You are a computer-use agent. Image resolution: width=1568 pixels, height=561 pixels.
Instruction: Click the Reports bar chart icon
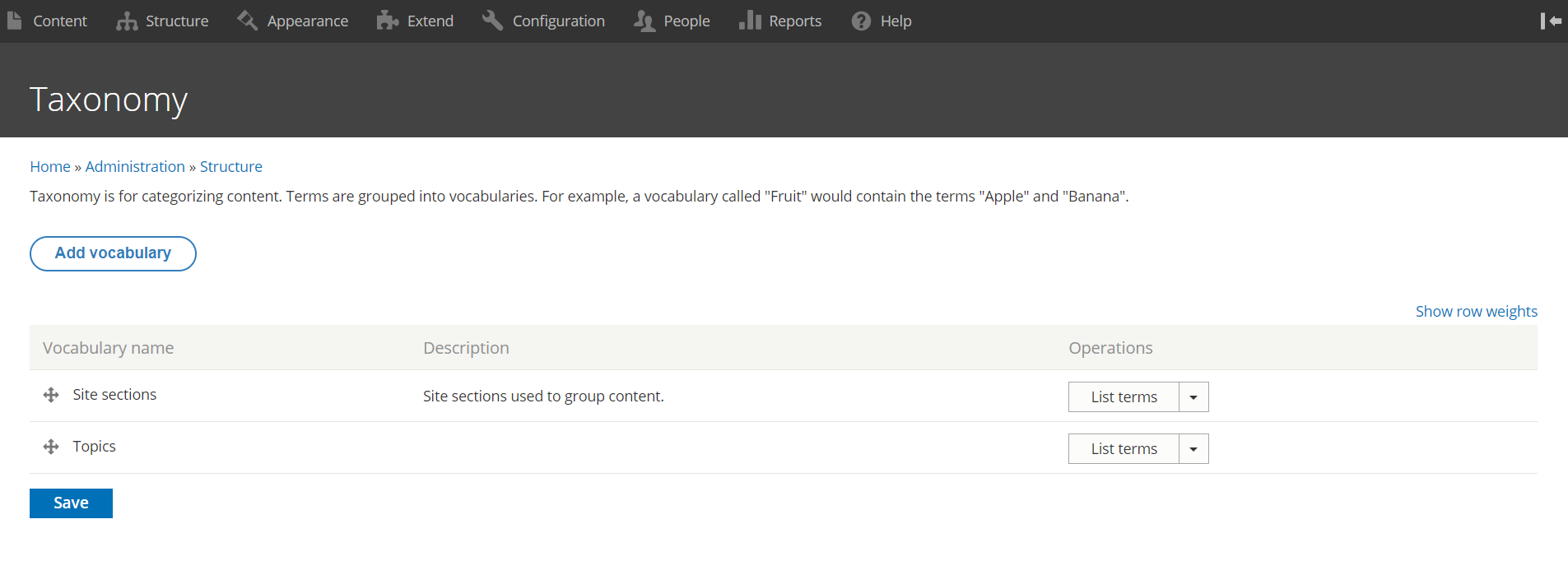750,21
